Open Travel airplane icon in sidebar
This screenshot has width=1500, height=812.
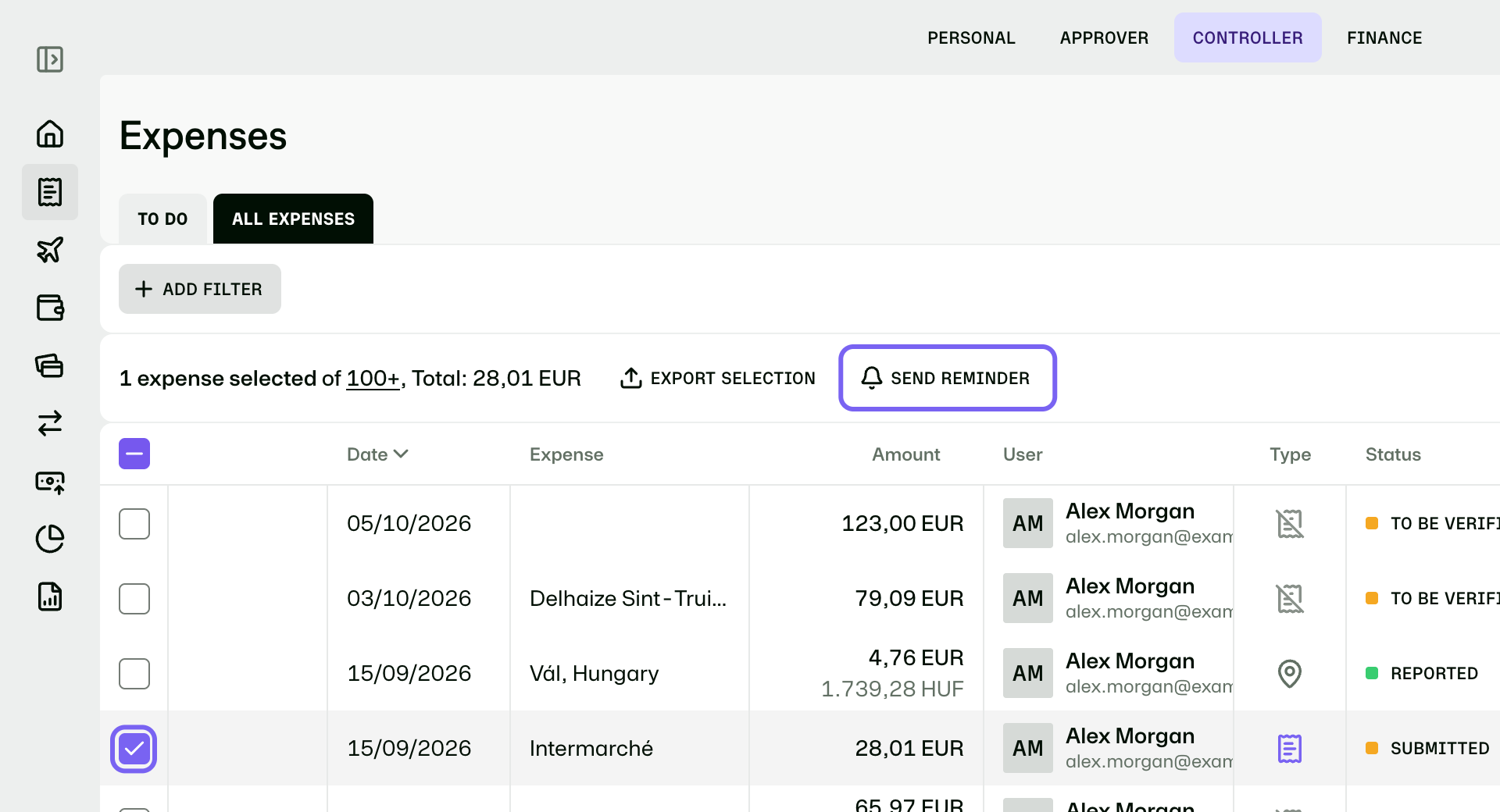coord(50,250)
